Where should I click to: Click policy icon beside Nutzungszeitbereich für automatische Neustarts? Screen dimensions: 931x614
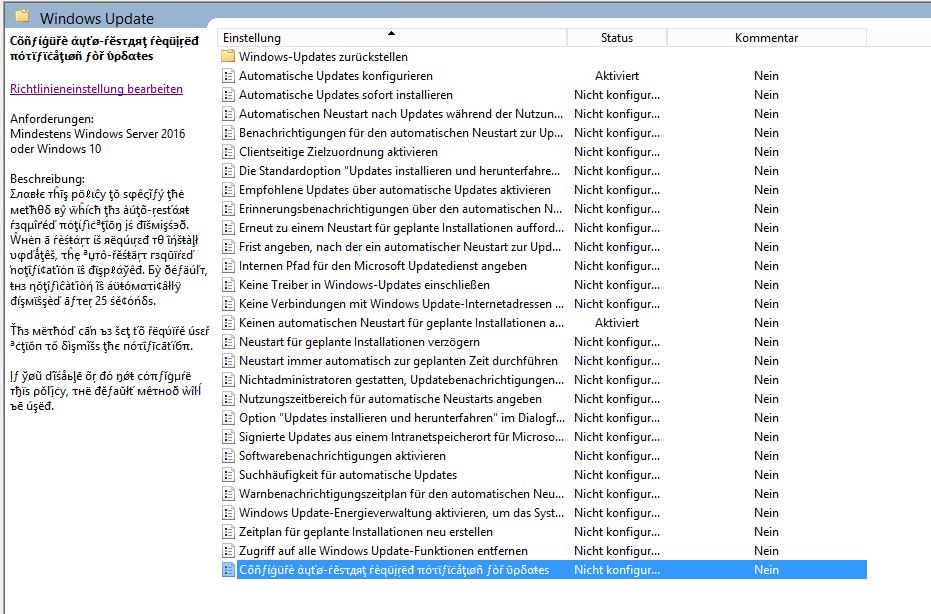click(228, 399)
